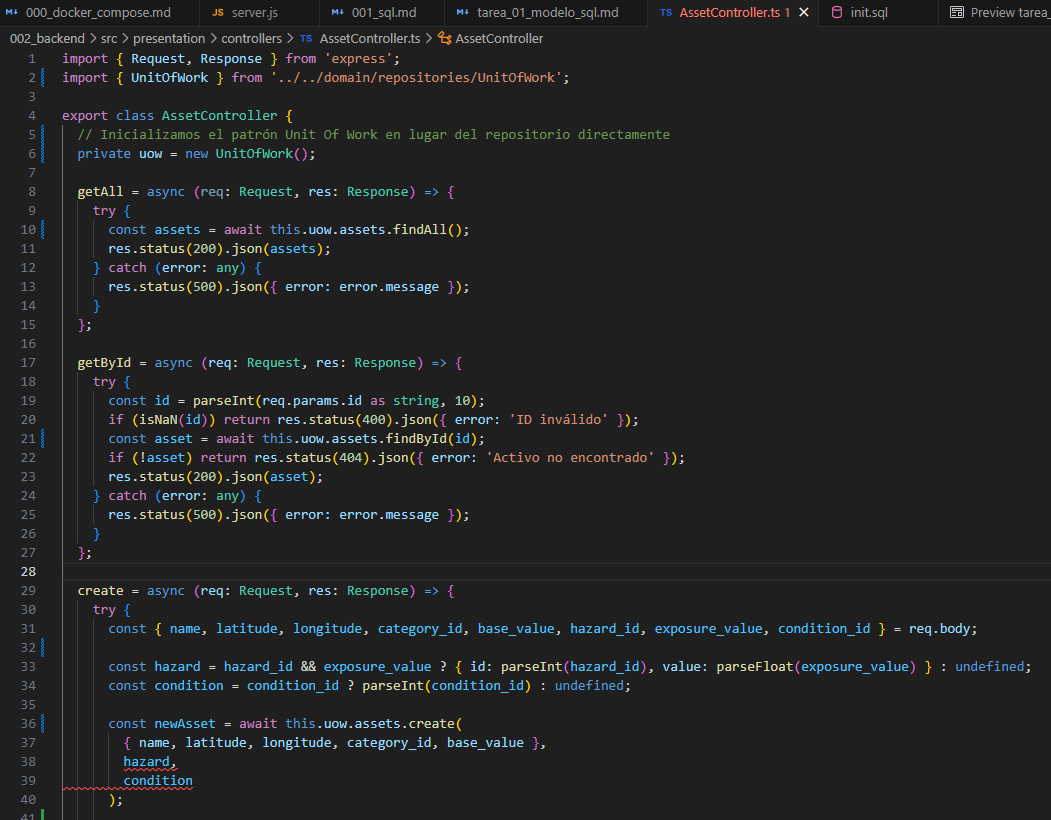Click the database icon on init.sql tab
1051x820 pixels.
pos(837,13)
